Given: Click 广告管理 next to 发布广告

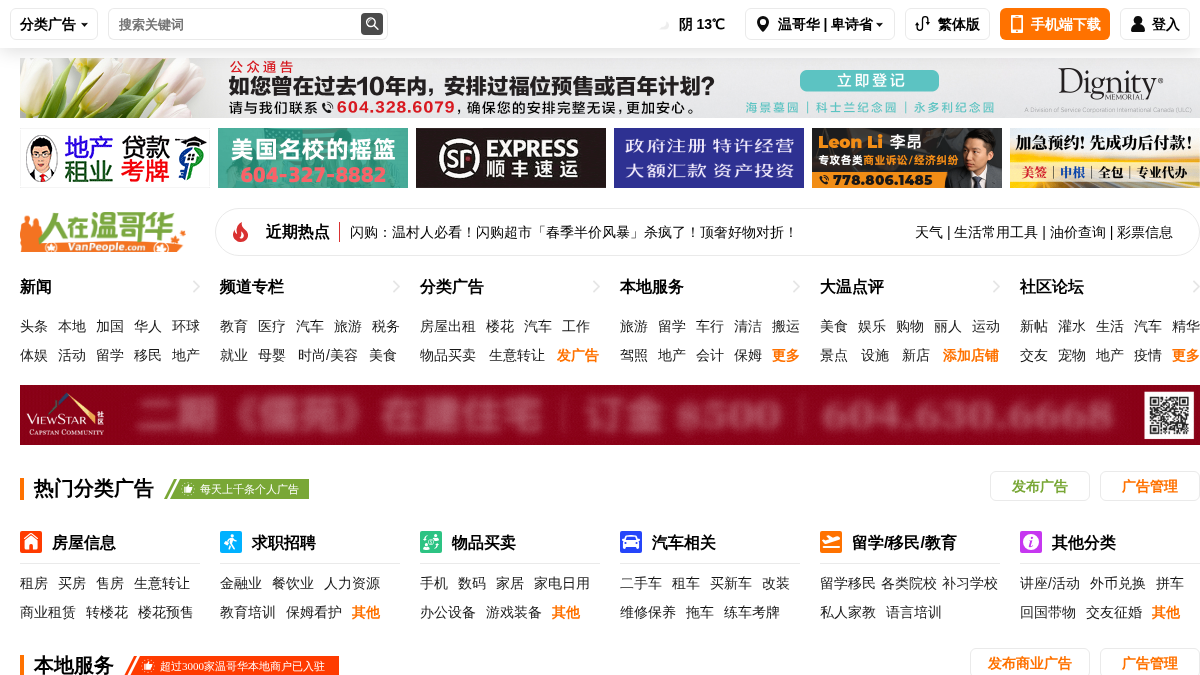Looking at the screenshot, I should [x=1150, y=486].
